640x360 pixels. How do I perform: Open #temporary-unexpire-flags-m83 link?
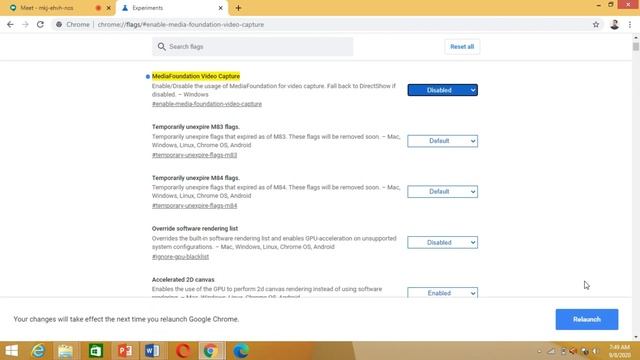[194, 155]
